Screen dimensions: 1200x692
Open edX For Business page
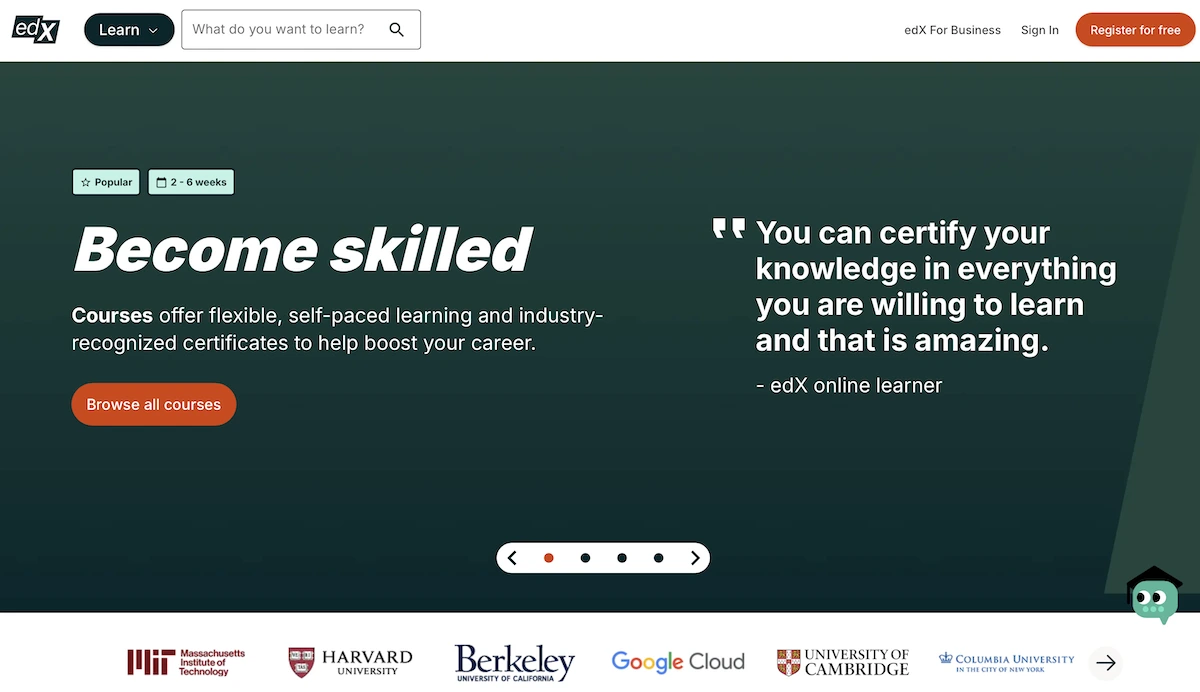click(952, 30)
